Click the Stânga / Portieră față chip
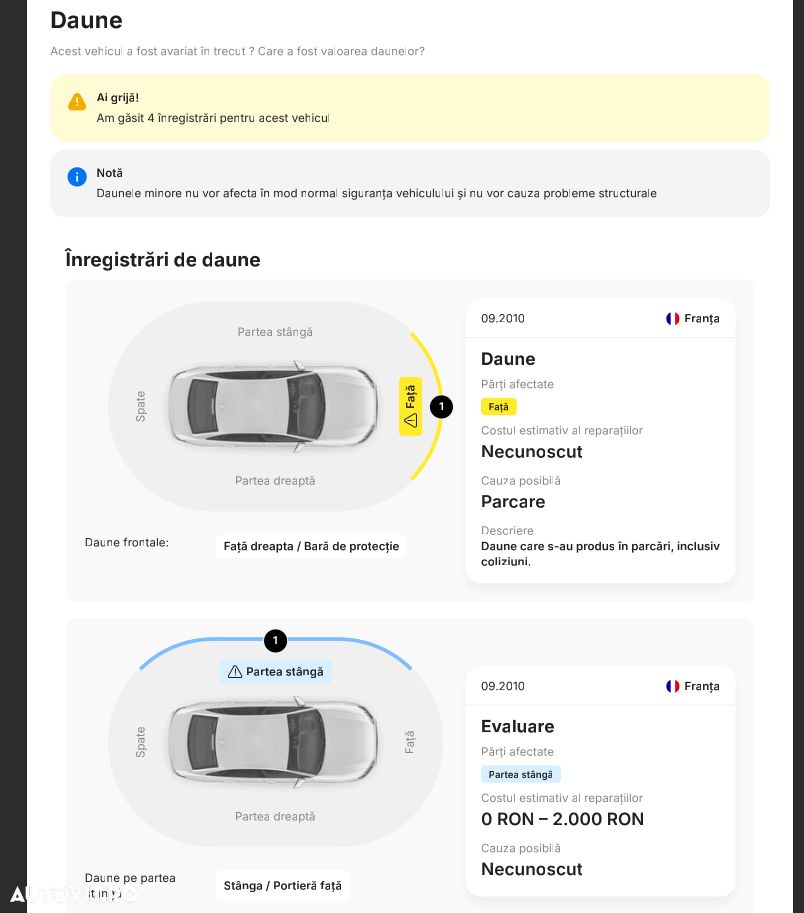The image size is (804, 913). [x=282, y=885]
